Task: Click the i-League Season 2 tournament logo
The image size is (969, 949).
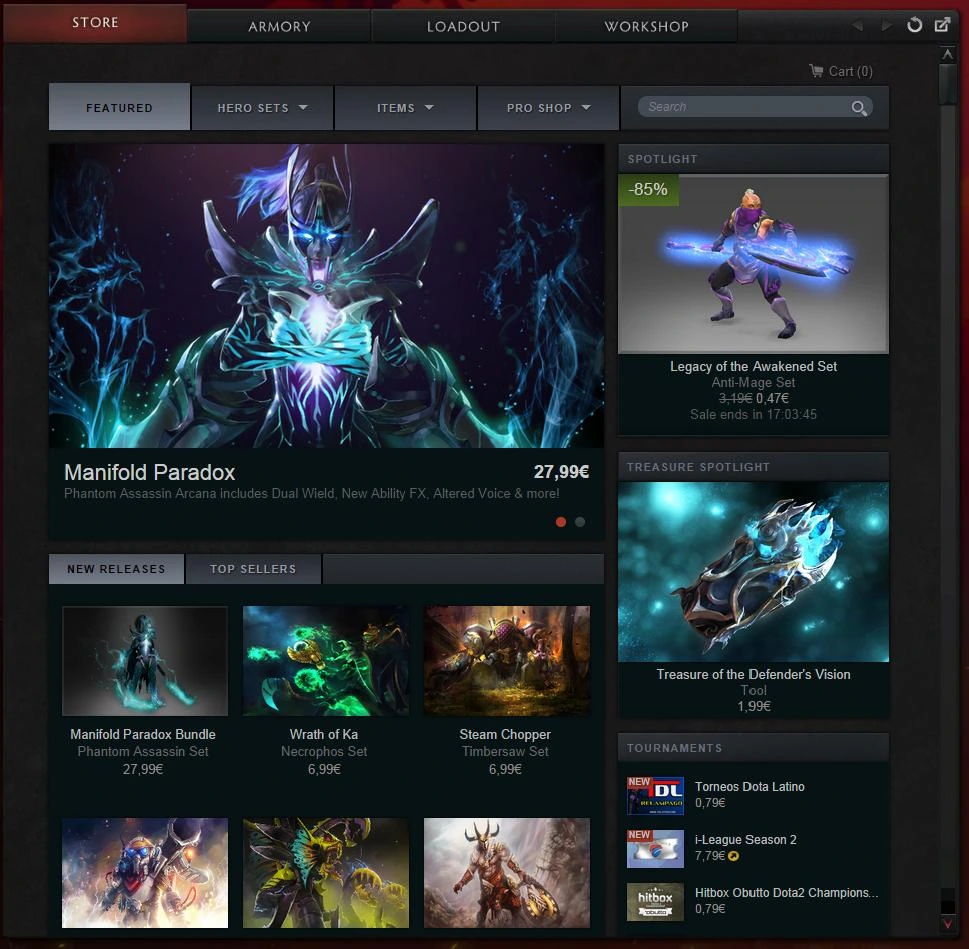Action: 655,849
